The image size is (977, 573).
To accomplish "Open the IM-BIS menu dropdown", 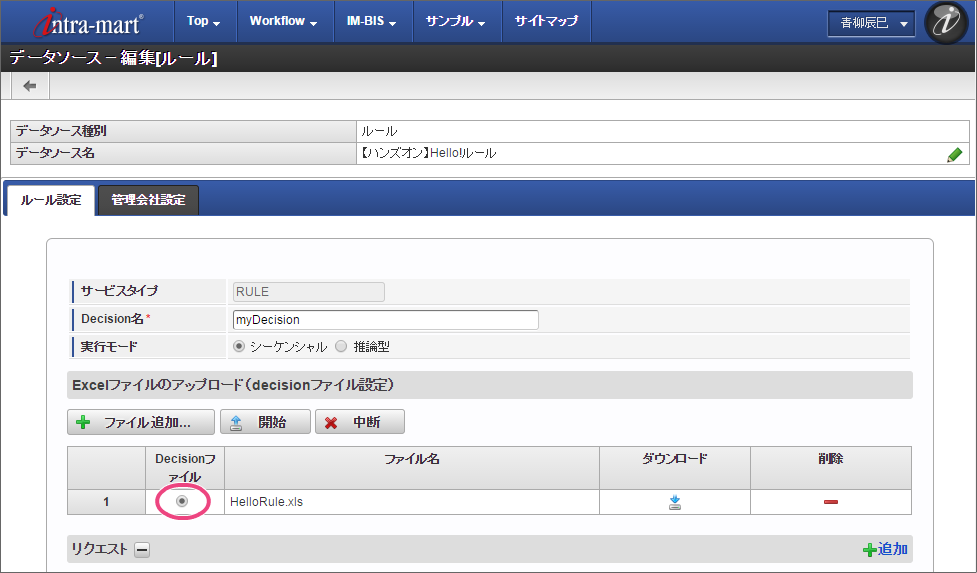I will point(373,21).
